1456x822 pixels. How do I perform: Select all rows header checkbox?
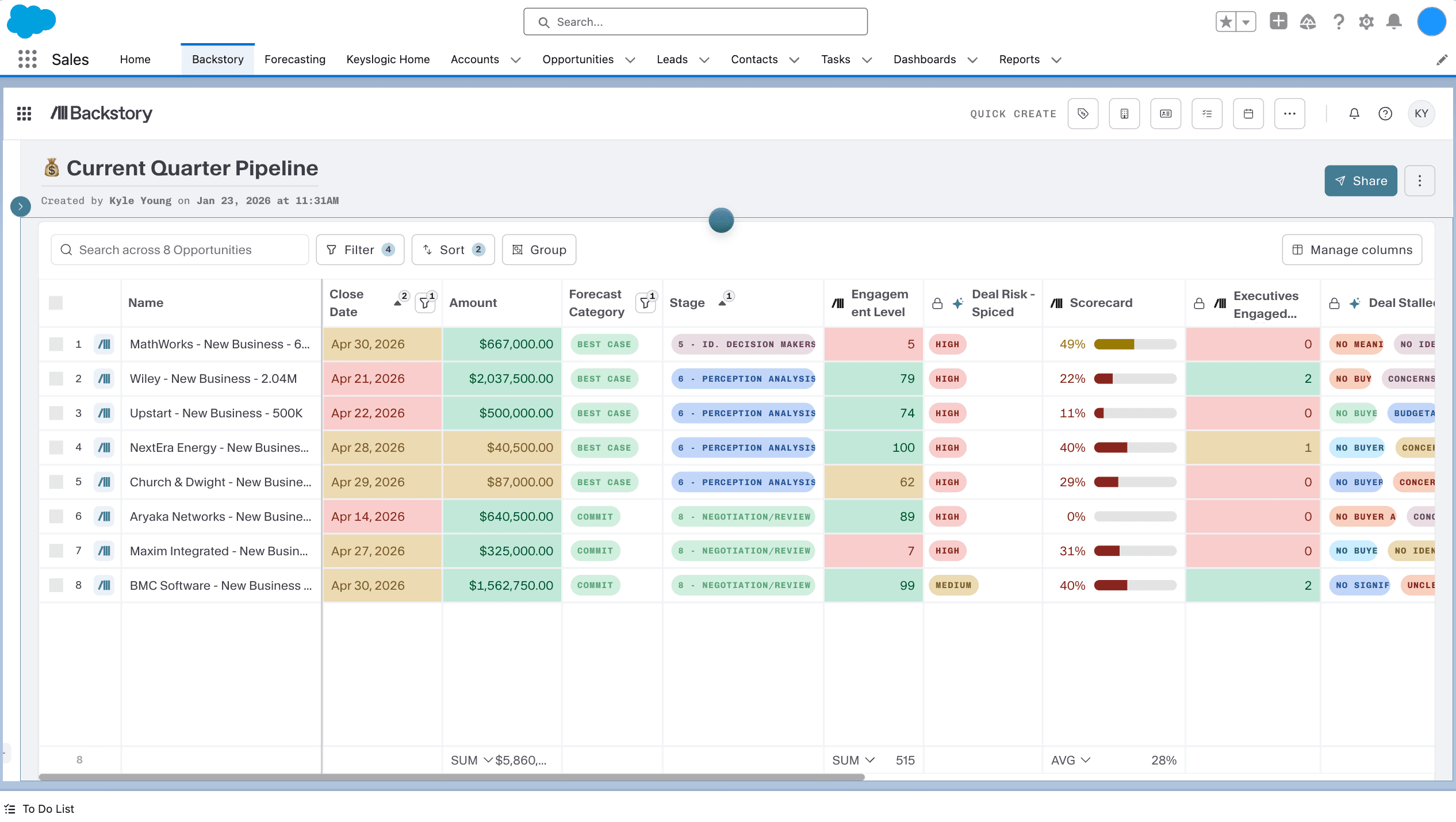click(x=56, y=302)
